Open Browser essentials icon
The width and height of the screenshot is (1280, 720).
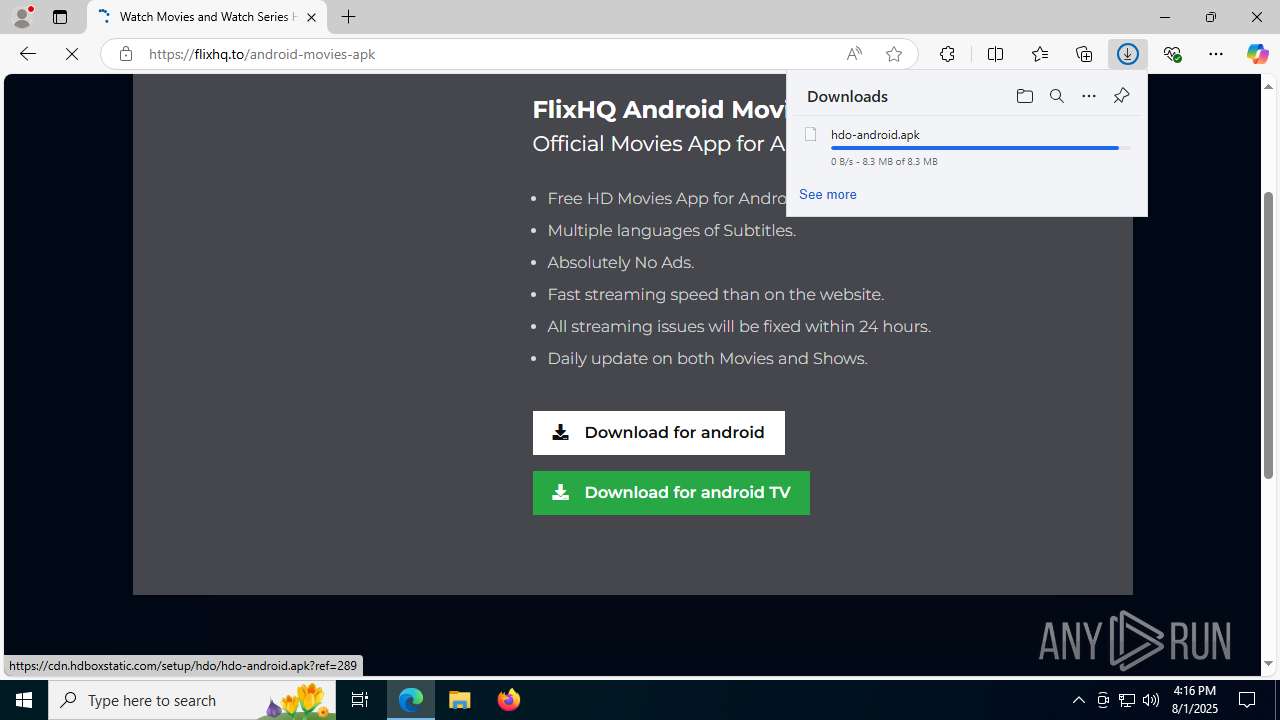point(1172,54)
